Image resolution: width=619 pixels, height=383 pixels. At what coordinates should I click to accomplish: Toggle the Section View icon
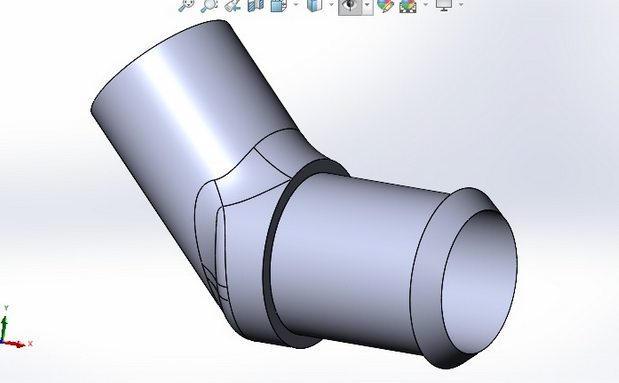tap(255, 5)
